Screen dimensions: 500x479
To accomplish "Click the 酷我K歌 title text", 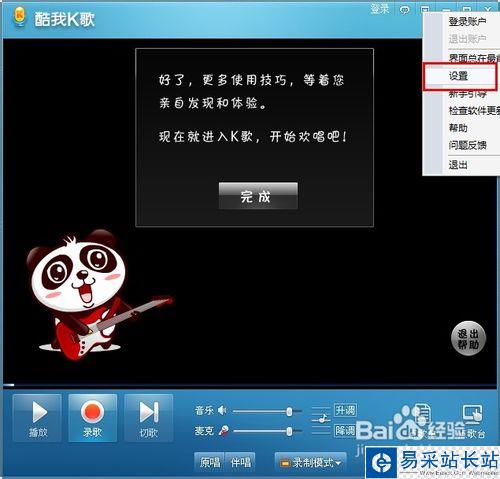I will point(65,19).
